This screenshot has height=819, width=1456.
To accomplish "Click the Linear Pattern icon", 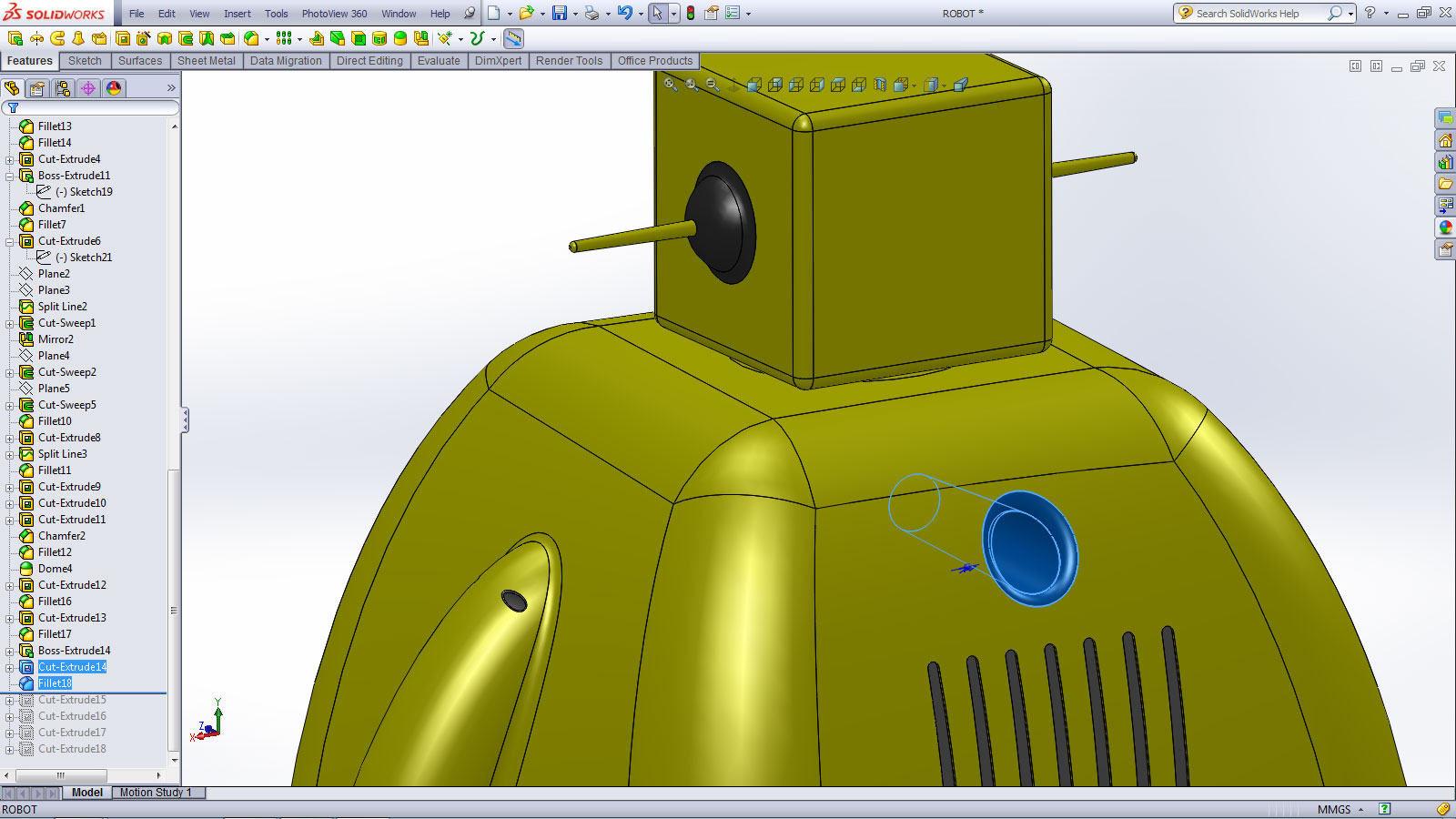I will click(285, 38).
